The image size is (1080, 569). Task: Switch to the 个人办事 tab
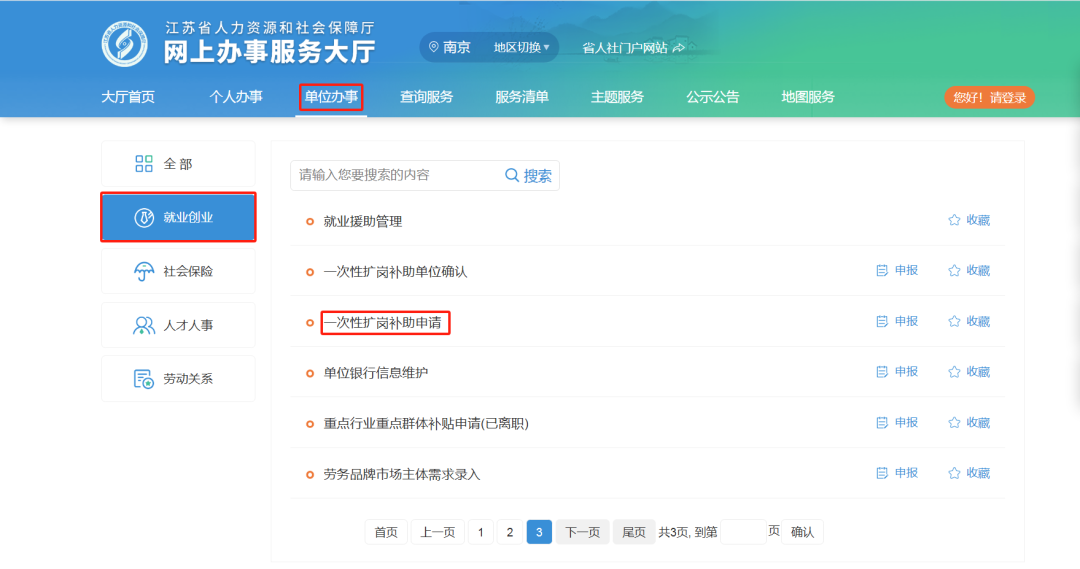(x=236, y=97)
